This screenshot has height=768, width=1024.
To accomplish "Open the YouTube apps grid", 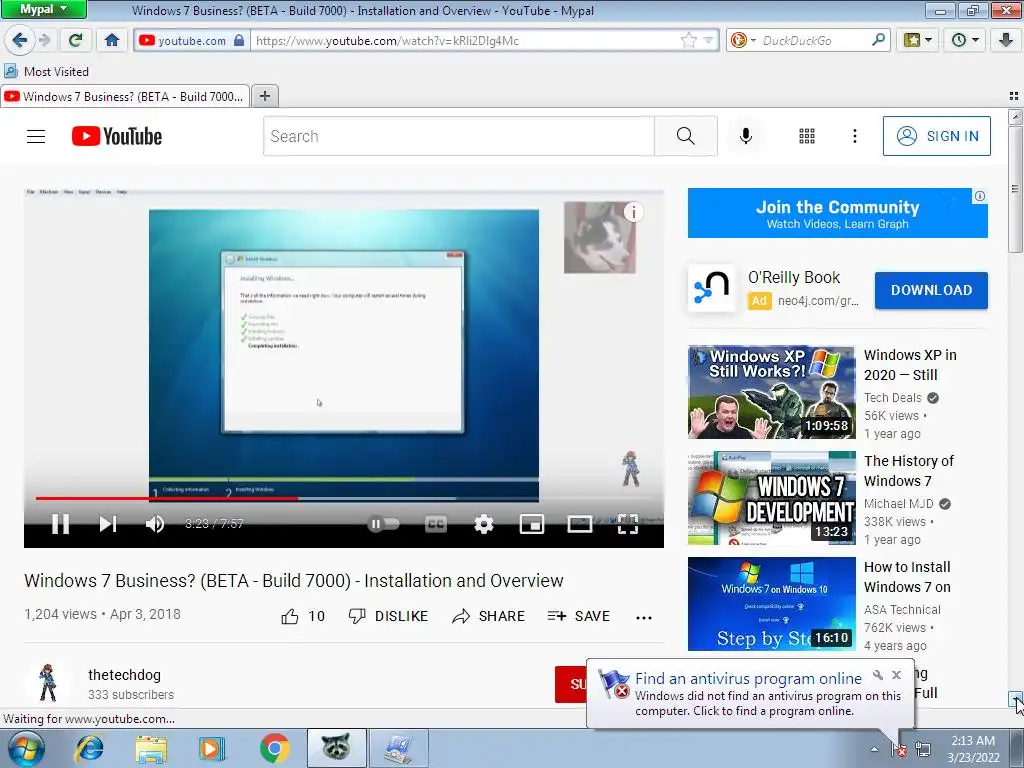I will (807, 136).
